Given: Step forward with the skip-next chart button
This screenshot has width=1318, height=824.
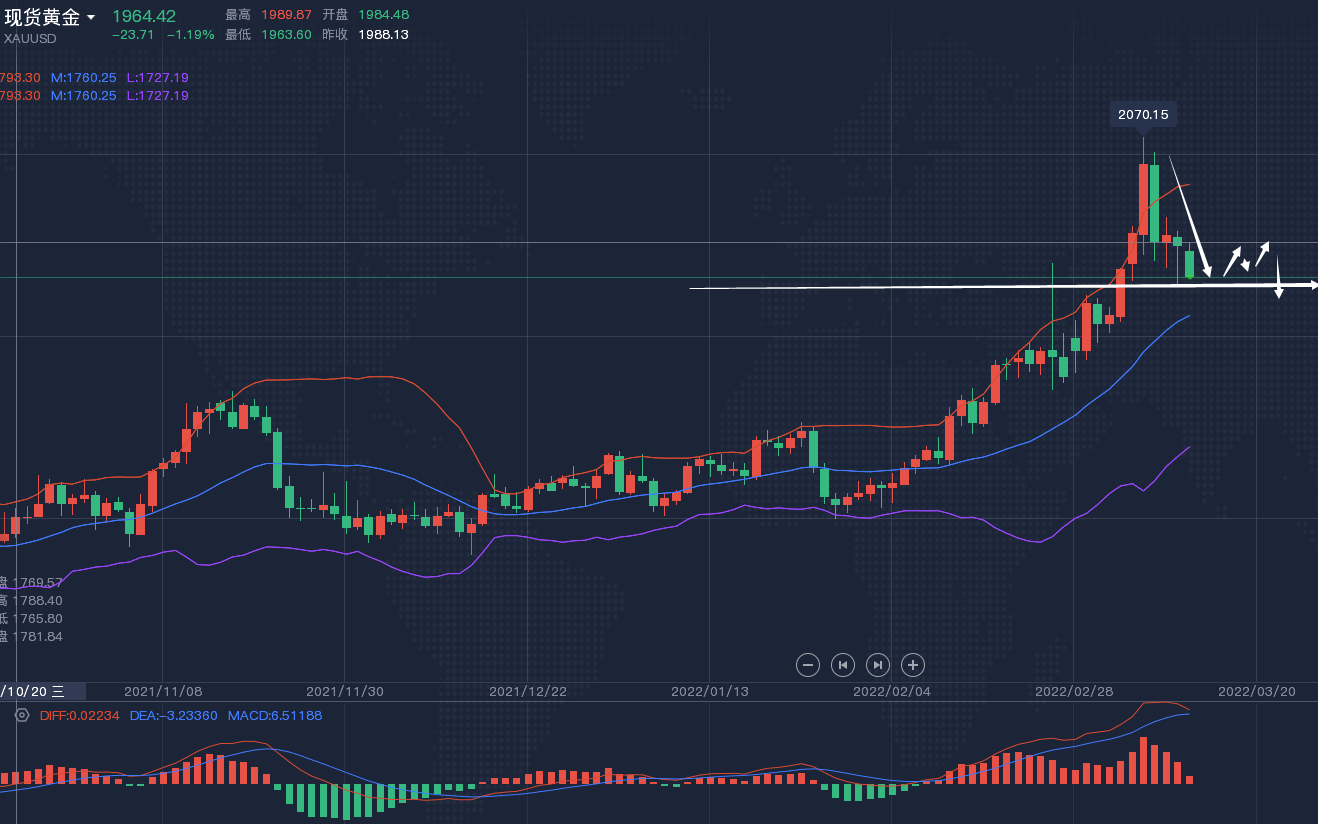Looking at the screenshot, I should pos(877,664).
